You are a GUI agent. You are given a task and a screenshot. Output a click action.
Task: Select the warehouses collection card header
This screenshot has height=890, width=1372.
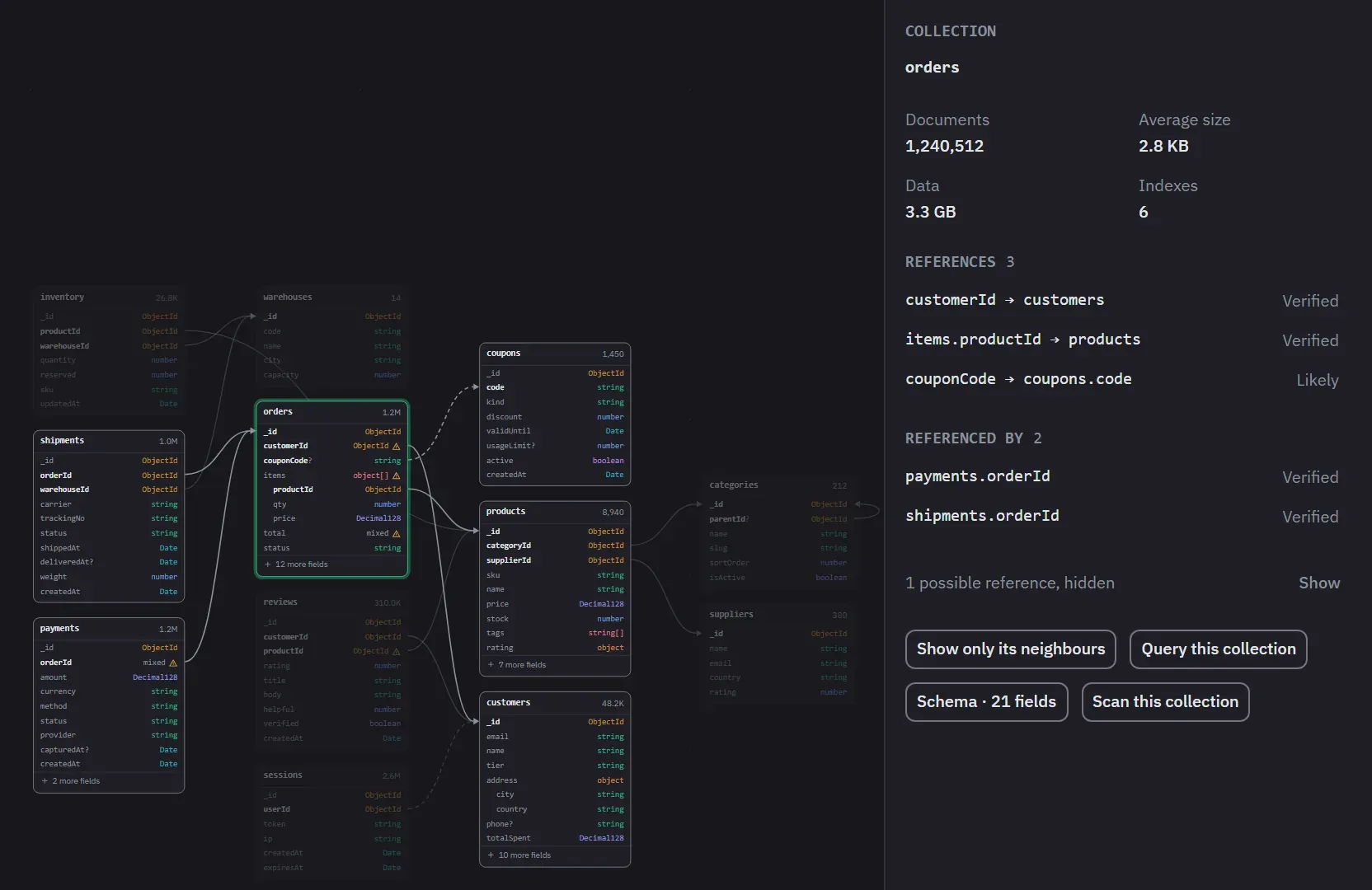[x=332, y=297]
